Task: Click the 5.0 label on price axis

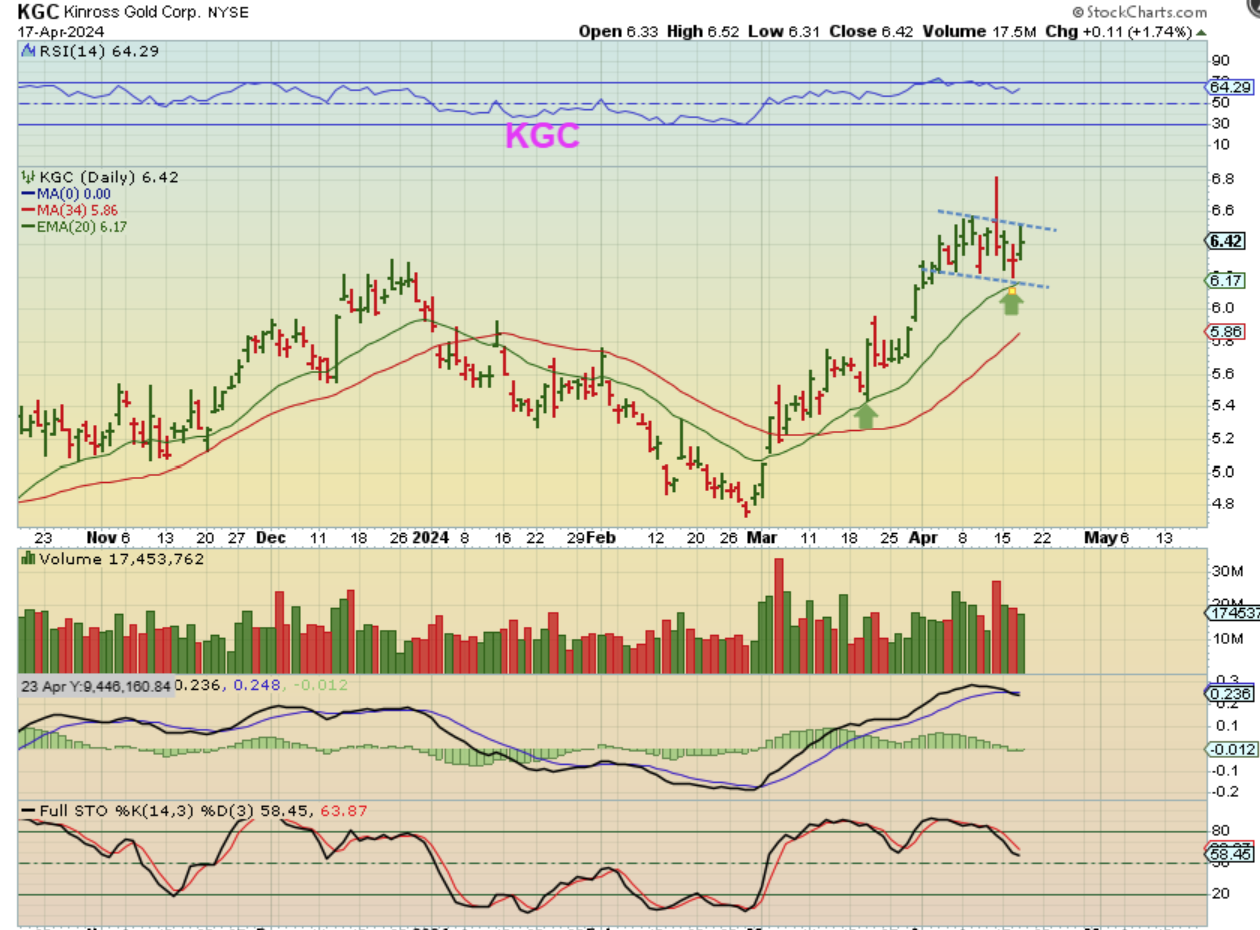Action: point(1225,471)
